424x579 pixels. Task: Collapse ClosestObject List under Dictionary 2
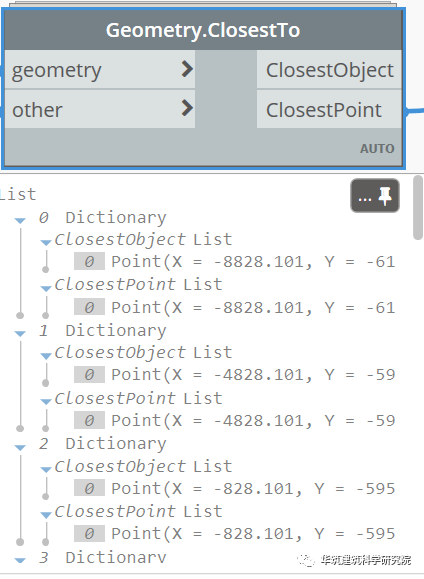click(x=46, y=470)
